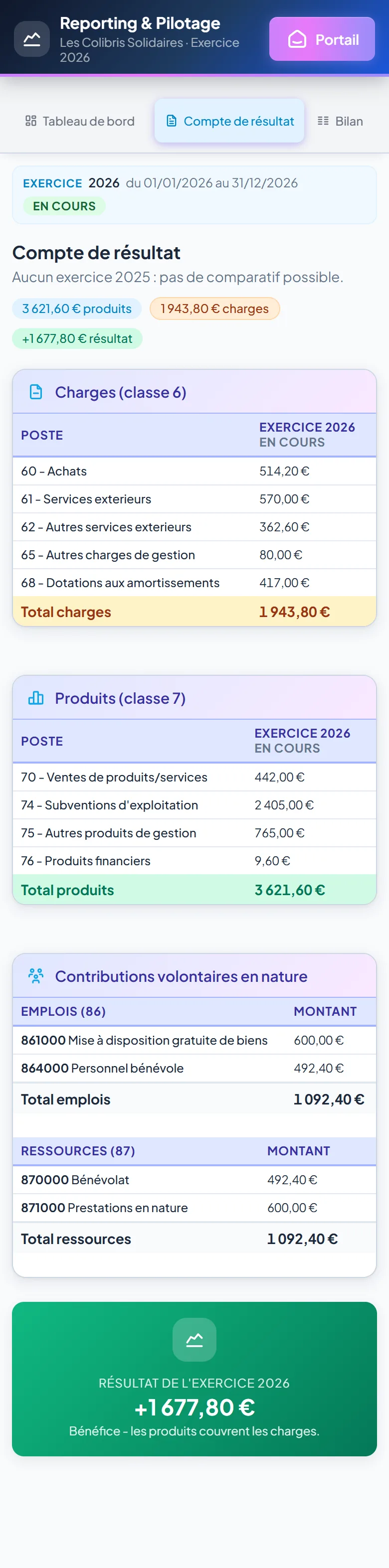
Task: Click the Total emplois 1 092,40 € value
Action: pos(329,1099)
